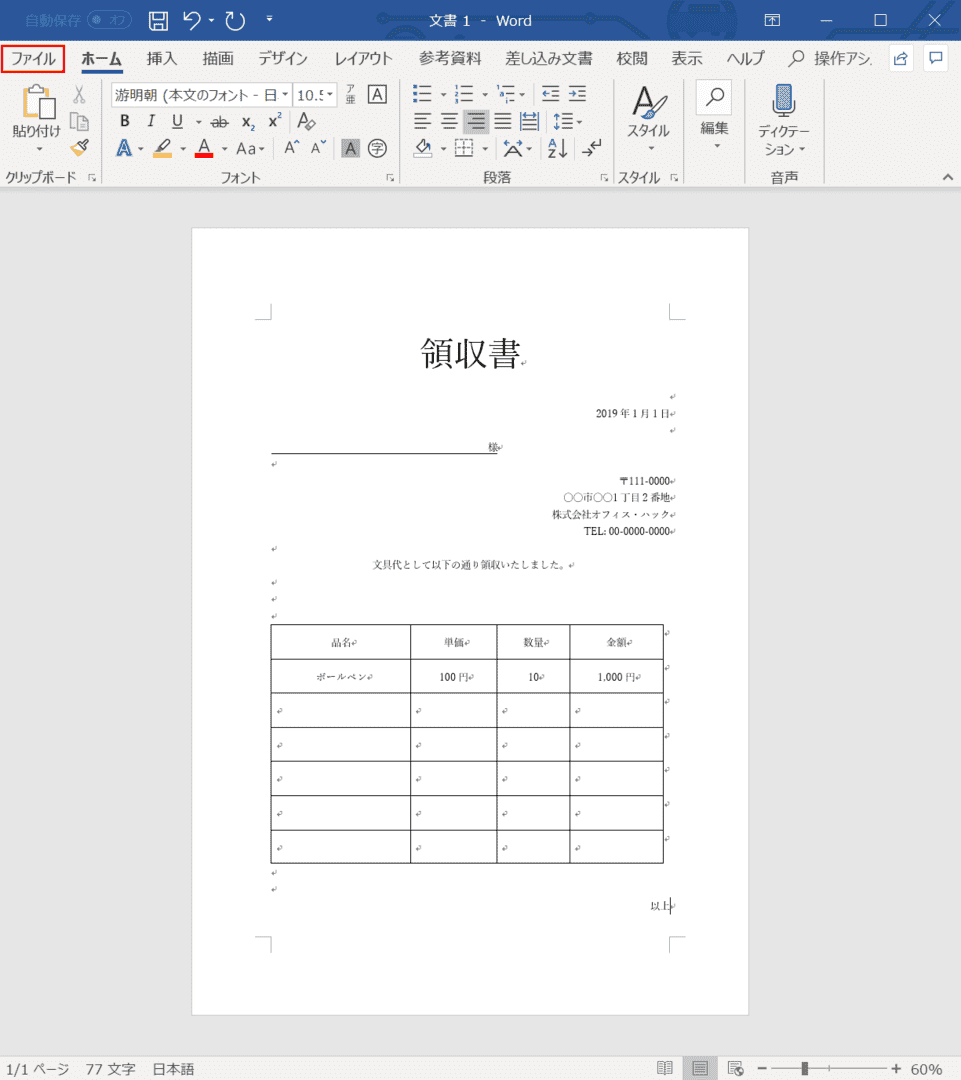Apply distributed alignment

pyautogui.click(x=529, y=121)
